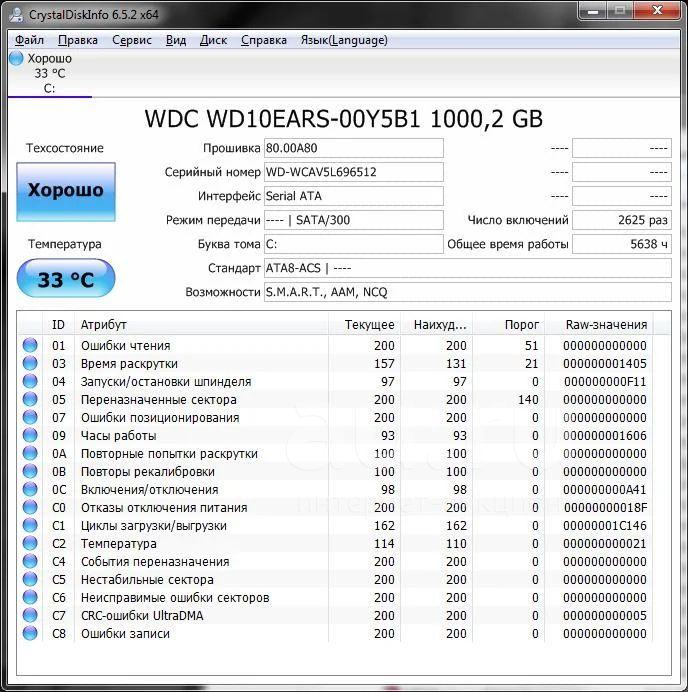The height and width of the screenshot is (692, 688).
Task: Click status orb of 05 Переназначенные сектора row
Action: point(30,399)
